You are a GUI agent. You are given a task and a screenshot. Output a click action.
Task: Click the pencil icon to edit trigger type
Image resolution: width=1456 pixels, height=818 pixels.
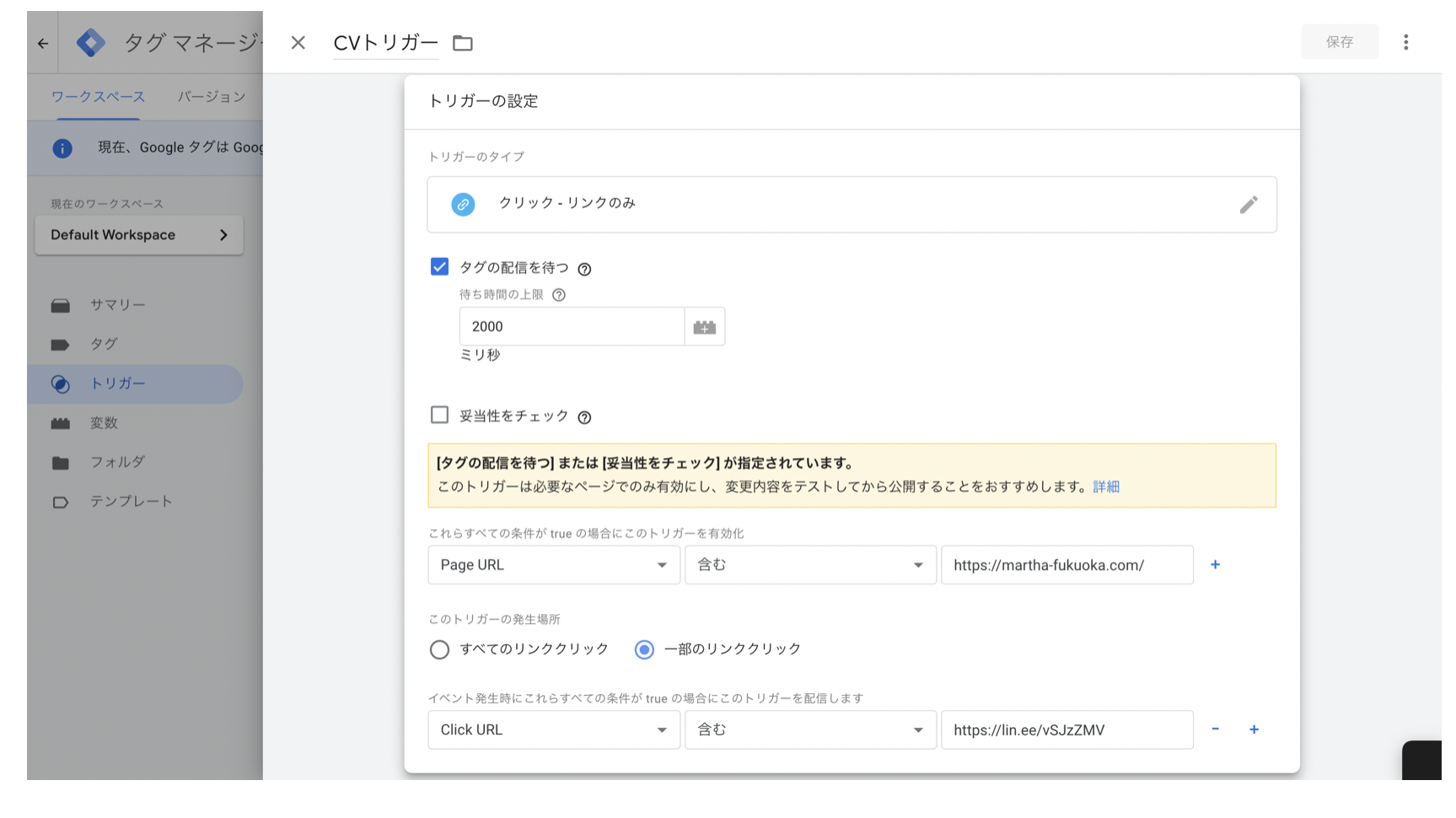(x=1248, y=205)
